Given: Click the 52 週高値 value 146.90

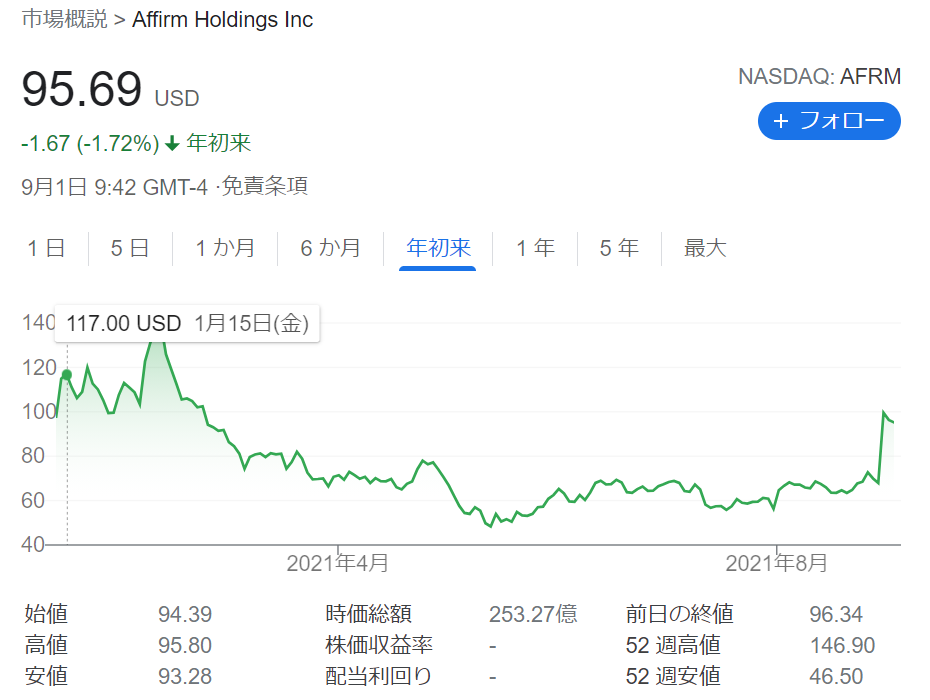Looking at the screenshot, I should (x=843, y=645).
